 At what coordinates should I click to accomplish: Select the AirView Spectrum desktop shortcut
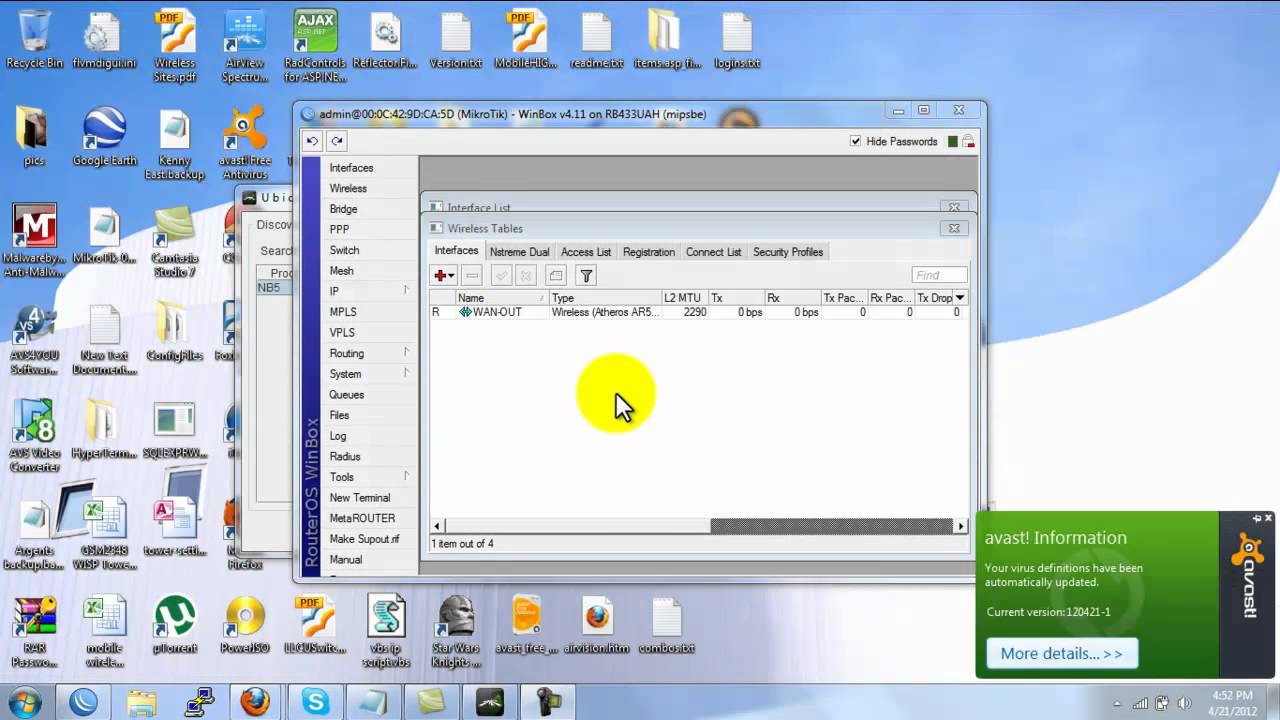tap(245, 46)
